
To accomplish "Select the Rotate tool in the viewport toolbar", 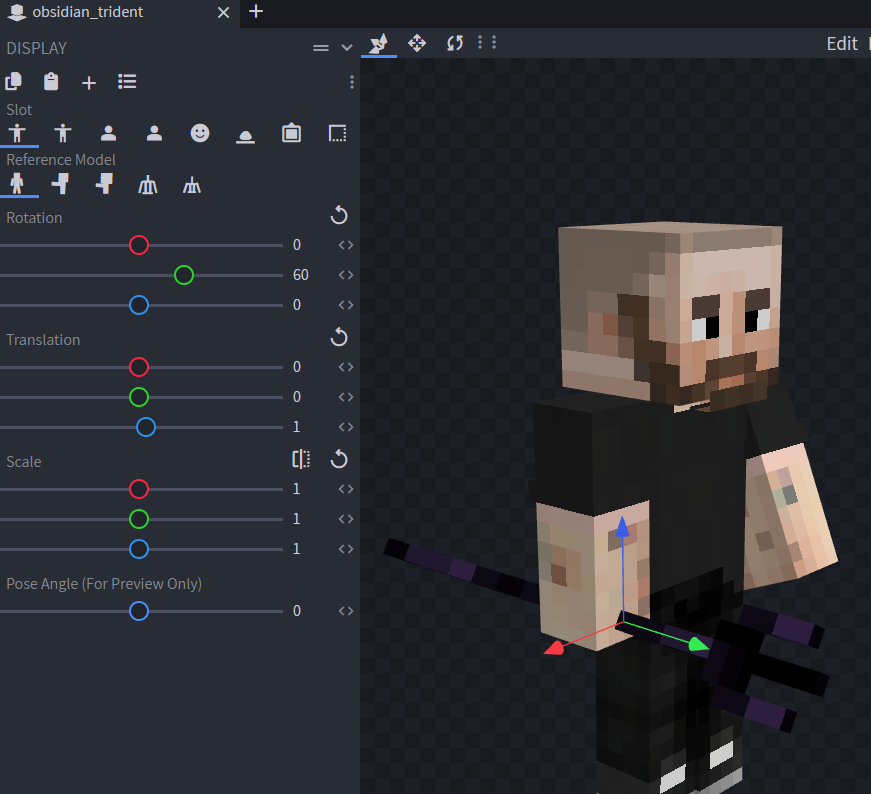I will (455, 43).
